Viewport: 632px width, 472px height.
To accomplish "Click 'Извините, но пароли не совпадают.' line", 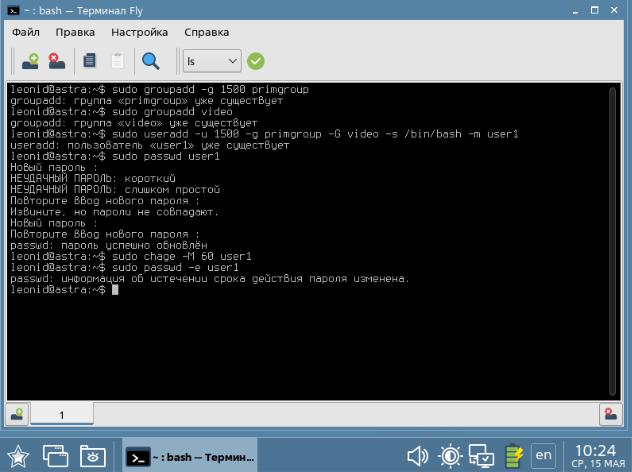I will click(114, 212).
